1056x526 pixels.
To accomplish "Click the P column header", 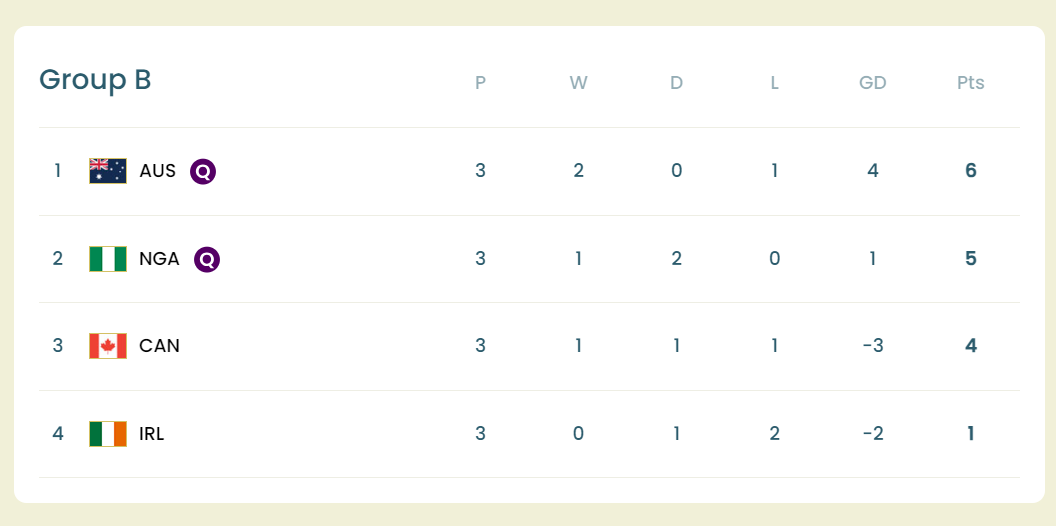I will pos(481,83).
